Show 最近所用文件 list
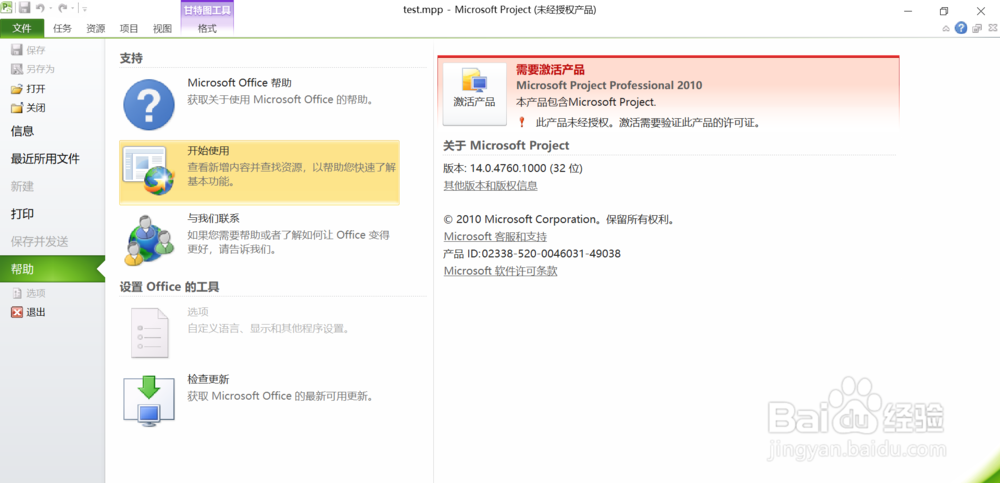 [45, 159]
